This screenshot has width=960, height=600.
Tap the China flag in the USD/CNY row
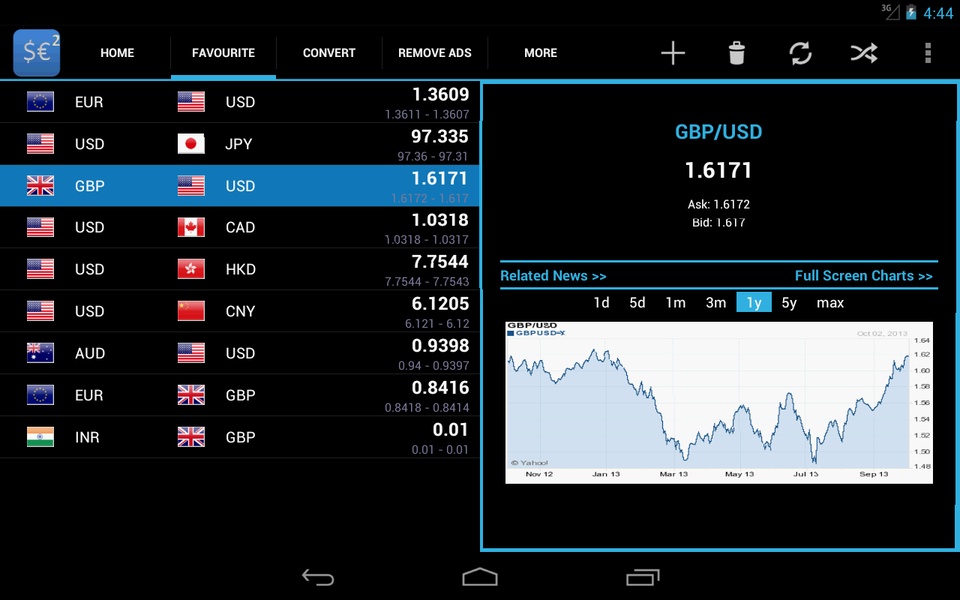pyautogui.click(x=191, y=311)
